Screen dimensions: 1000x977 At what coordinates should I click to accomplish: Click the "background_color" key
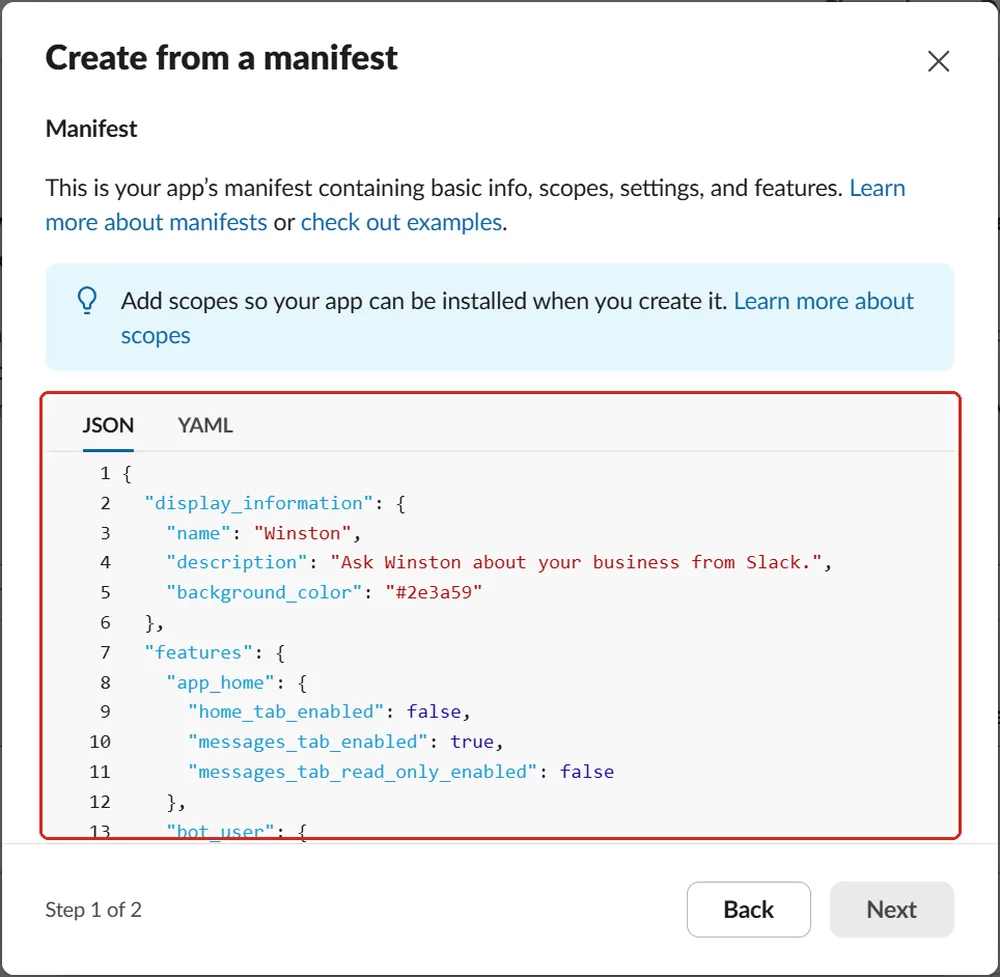point(264,592)
